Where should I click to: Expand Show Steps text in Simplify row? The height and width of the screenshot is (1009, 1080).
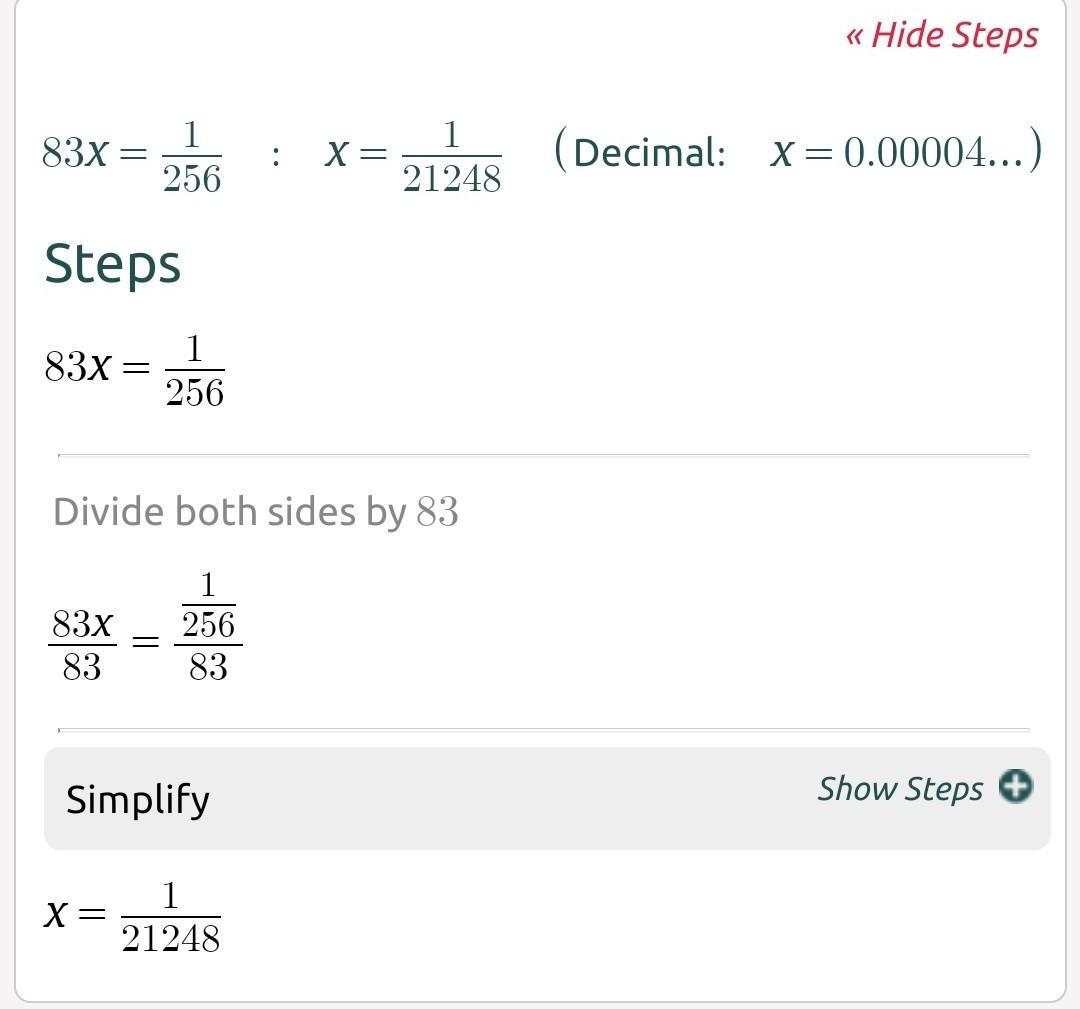click(x=900, y=789)
